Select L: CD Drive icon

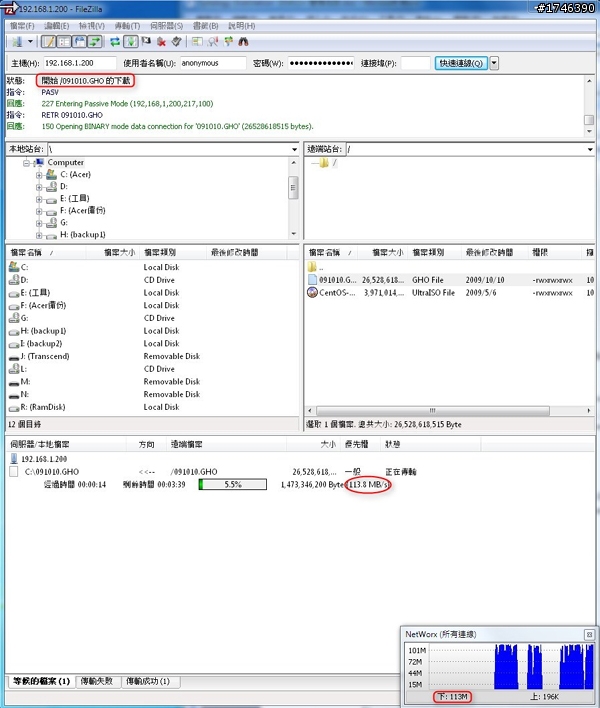click(x=14, y=369)
